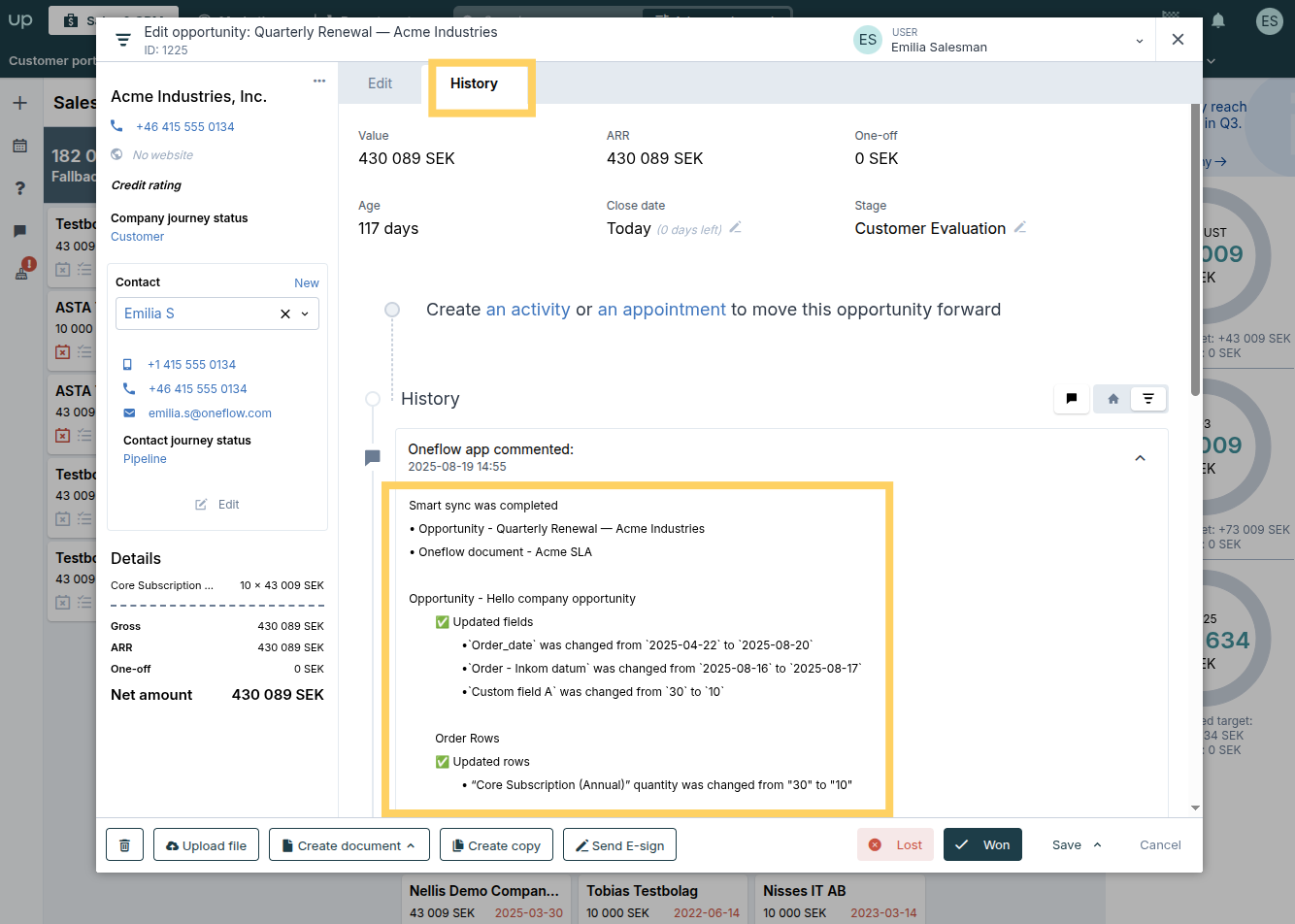This screenshot has height=924, width=1295.
Task: Select the History tab
Action: (474, 83)
